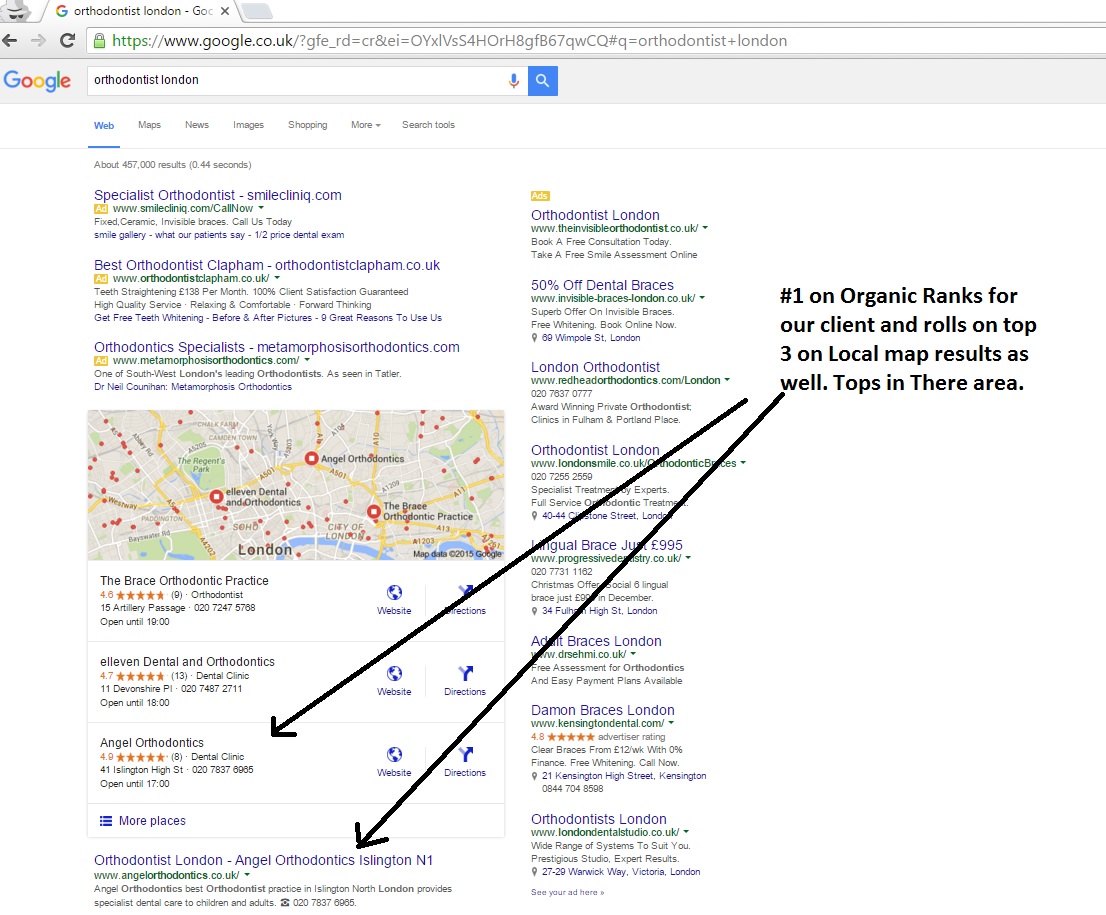Screen dimensions: 1106x915
Task: Open theinvisibleorthodontist Orthodontist London ad
Action: point(595,215)
